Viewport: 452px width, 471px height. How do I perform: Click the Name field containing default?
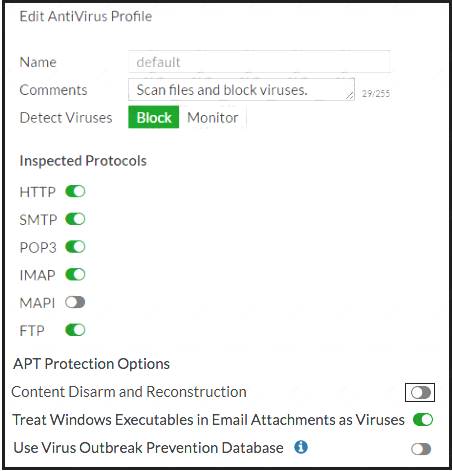tap(259, 62)
